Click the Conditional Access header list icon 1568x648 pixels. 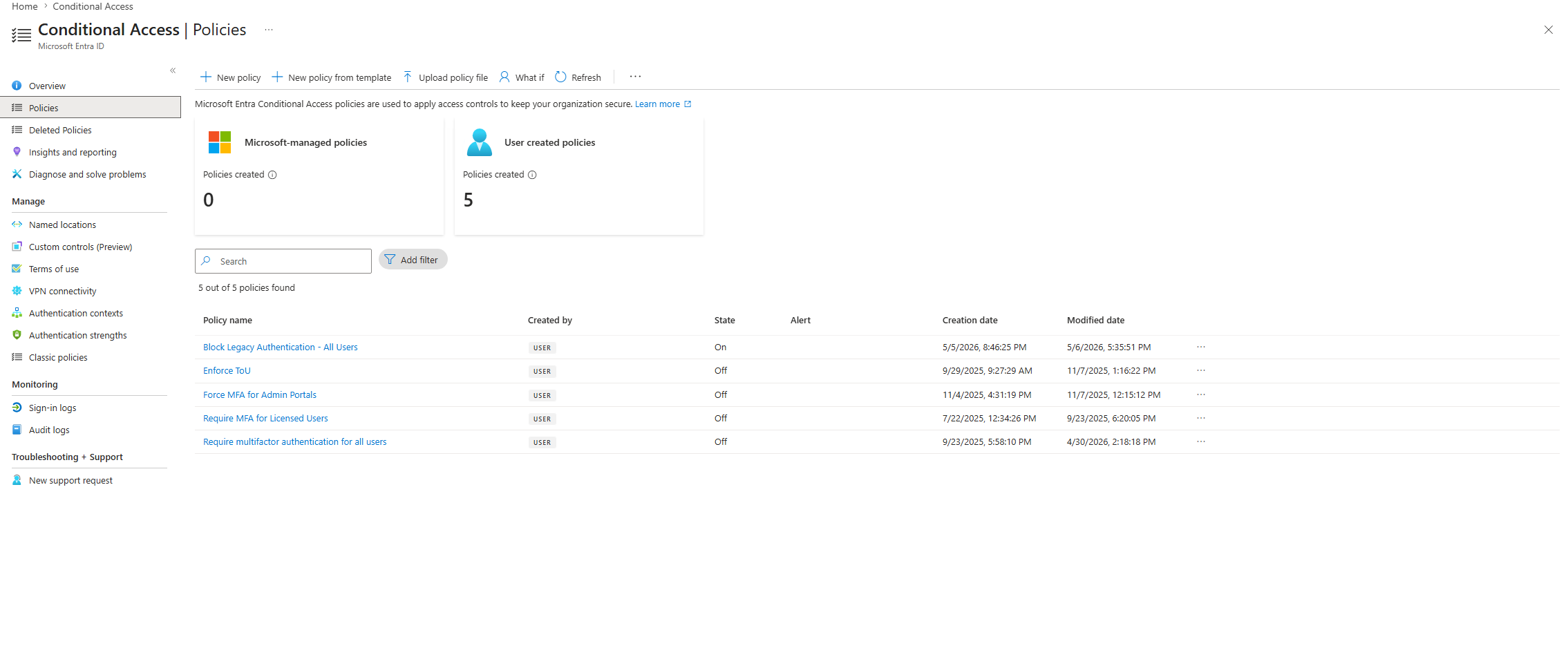click(x=21, y=35)
